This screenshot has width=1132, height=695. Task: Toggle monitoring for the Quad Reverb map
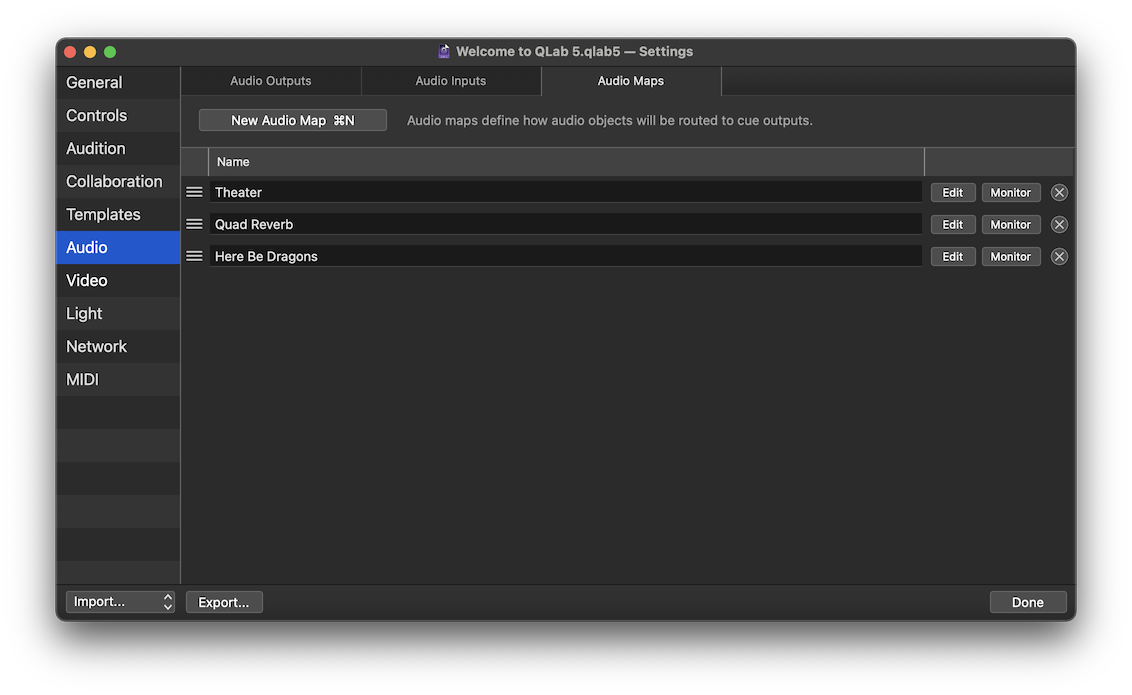(1010, 223)
